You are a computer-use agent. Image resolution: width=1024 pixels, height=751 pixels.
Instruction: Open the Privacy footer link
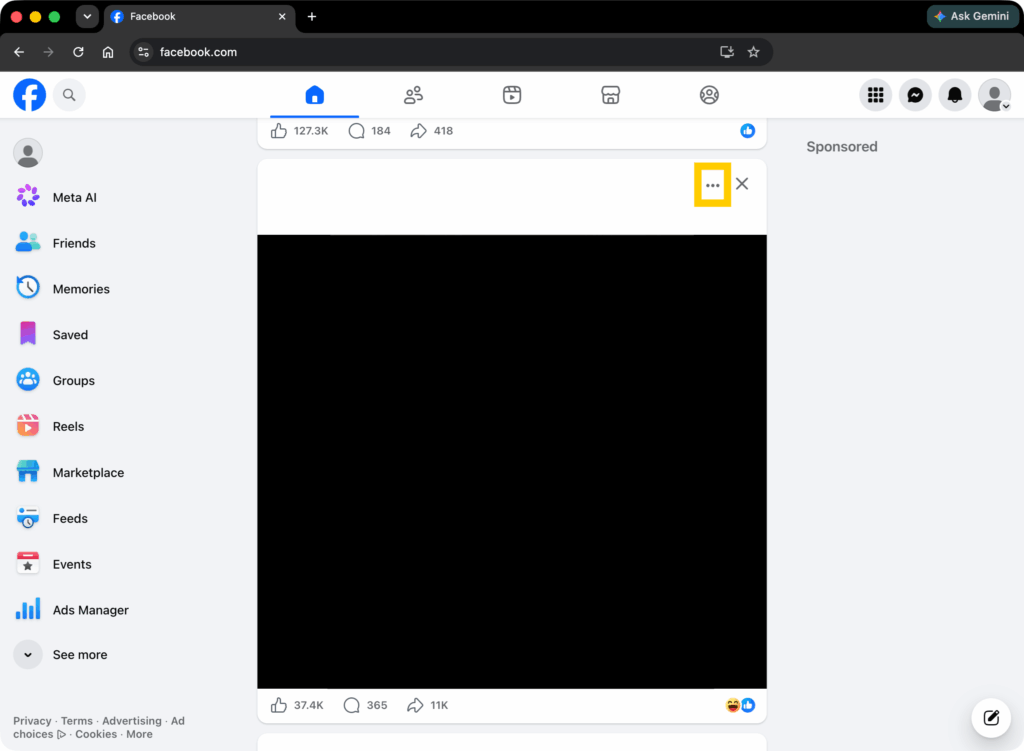tap(32, 721)
